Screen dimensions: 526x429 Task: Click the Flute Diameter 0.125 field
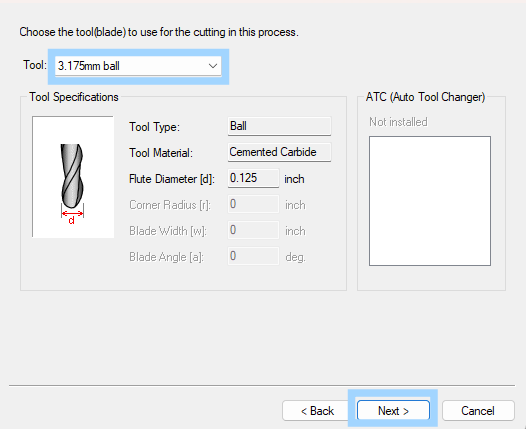[253, 178]
